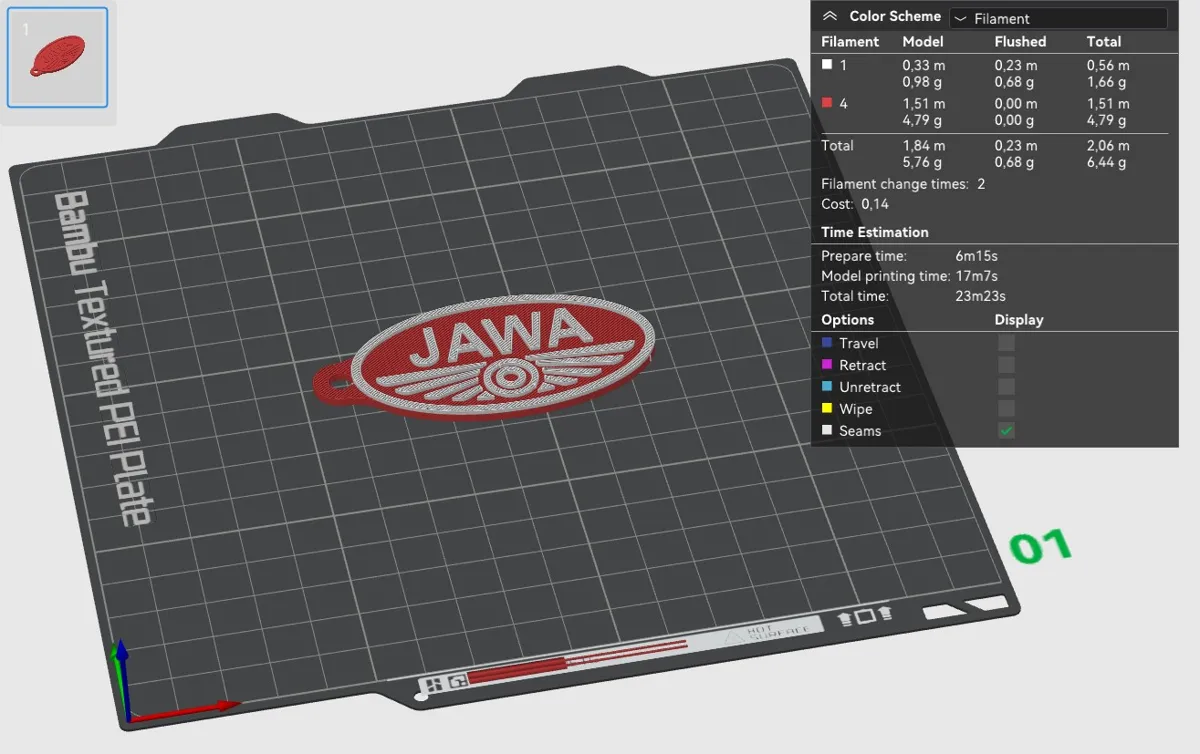Click the Travel option label
This screenshot has width=1200, height=754.
point(859,343)
